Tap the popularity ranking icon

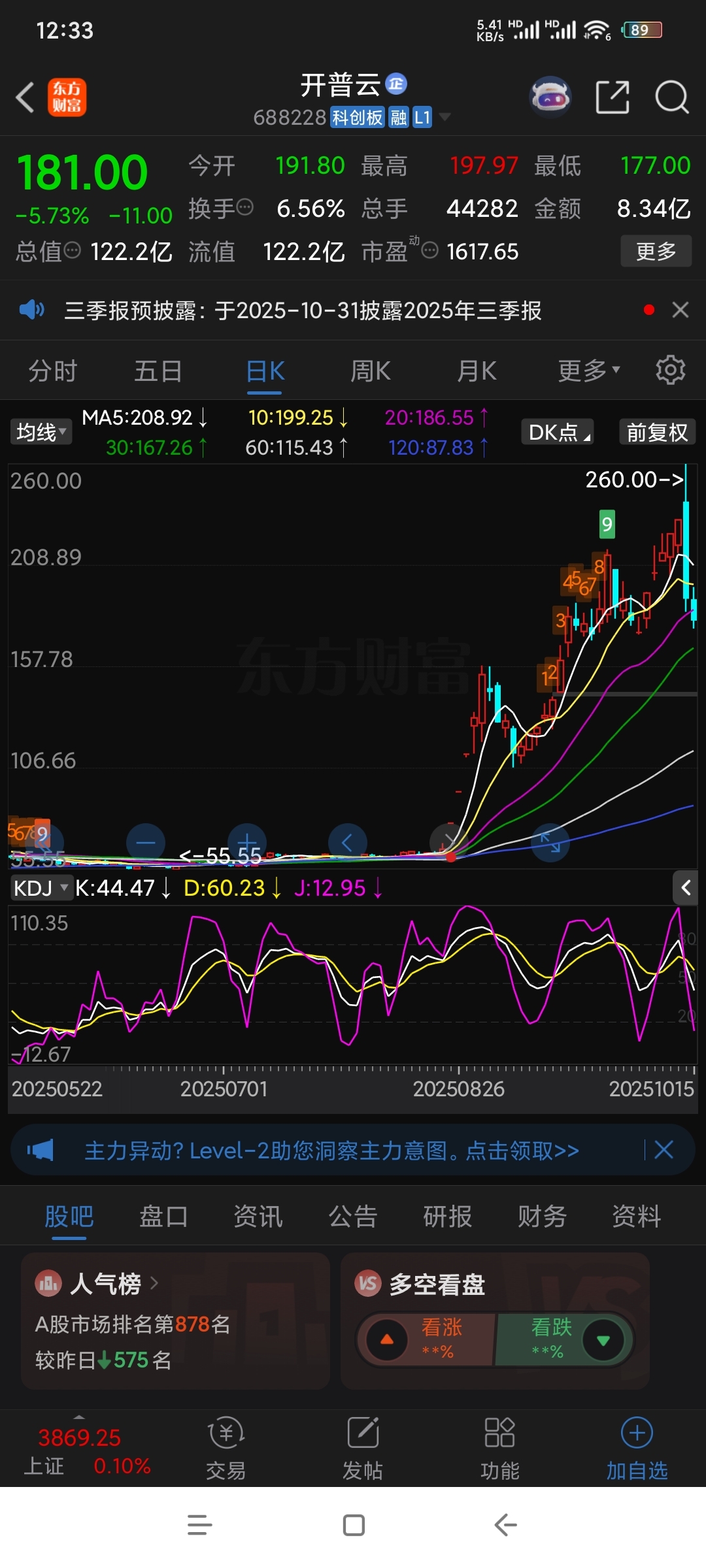click(x=48, y=1284)
